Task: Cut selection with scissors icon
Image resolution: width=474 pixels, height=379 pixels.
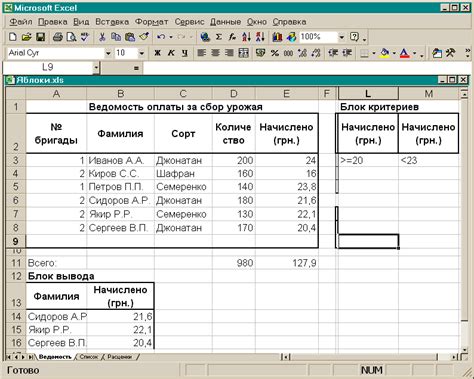Action: (x=102, y=37)
